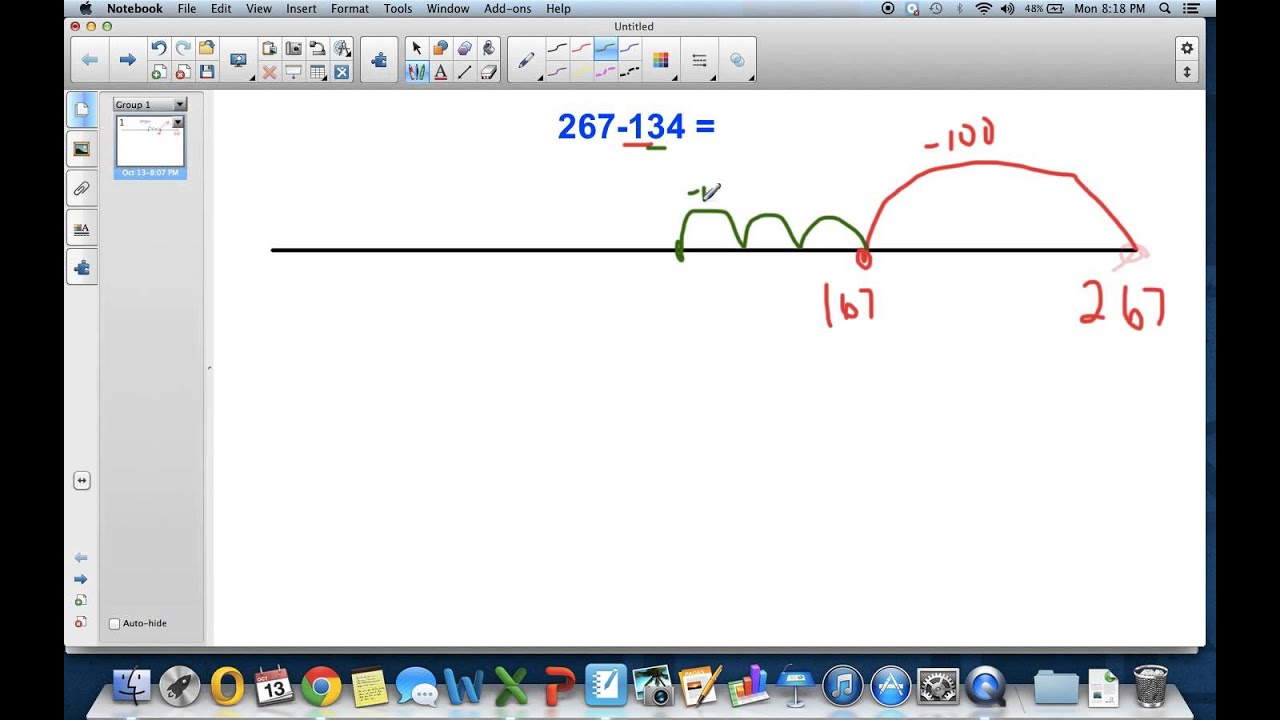
Task: Open Add-ons puzzle piece in toolbar
Action: point(379,60)
